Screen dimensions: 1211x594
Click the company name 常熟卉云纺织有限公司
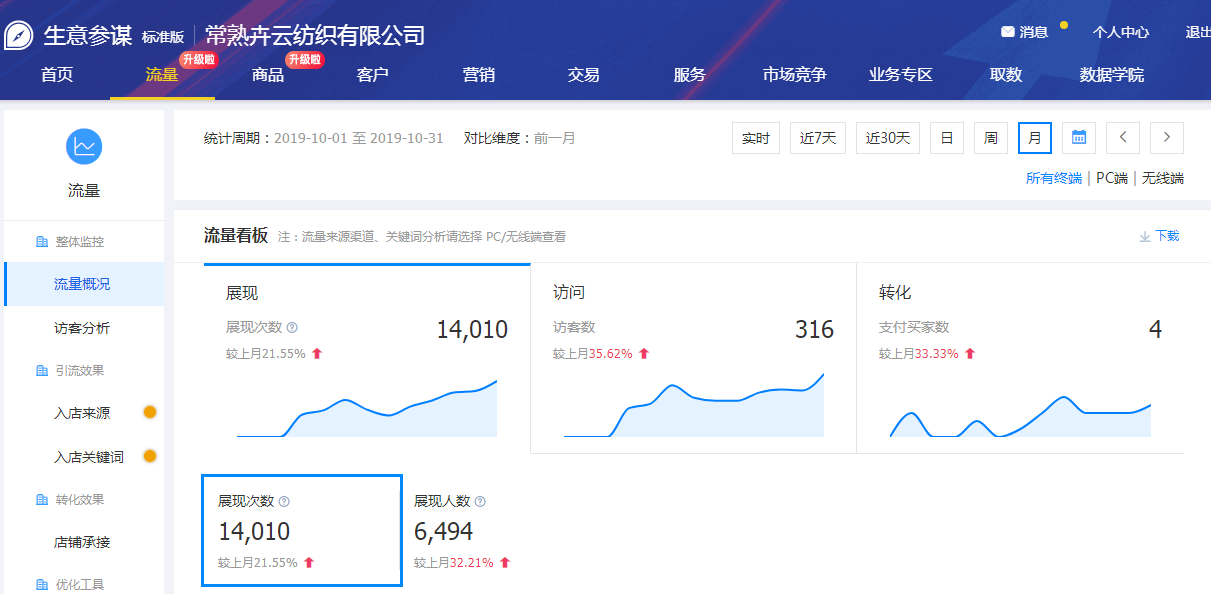315,36
